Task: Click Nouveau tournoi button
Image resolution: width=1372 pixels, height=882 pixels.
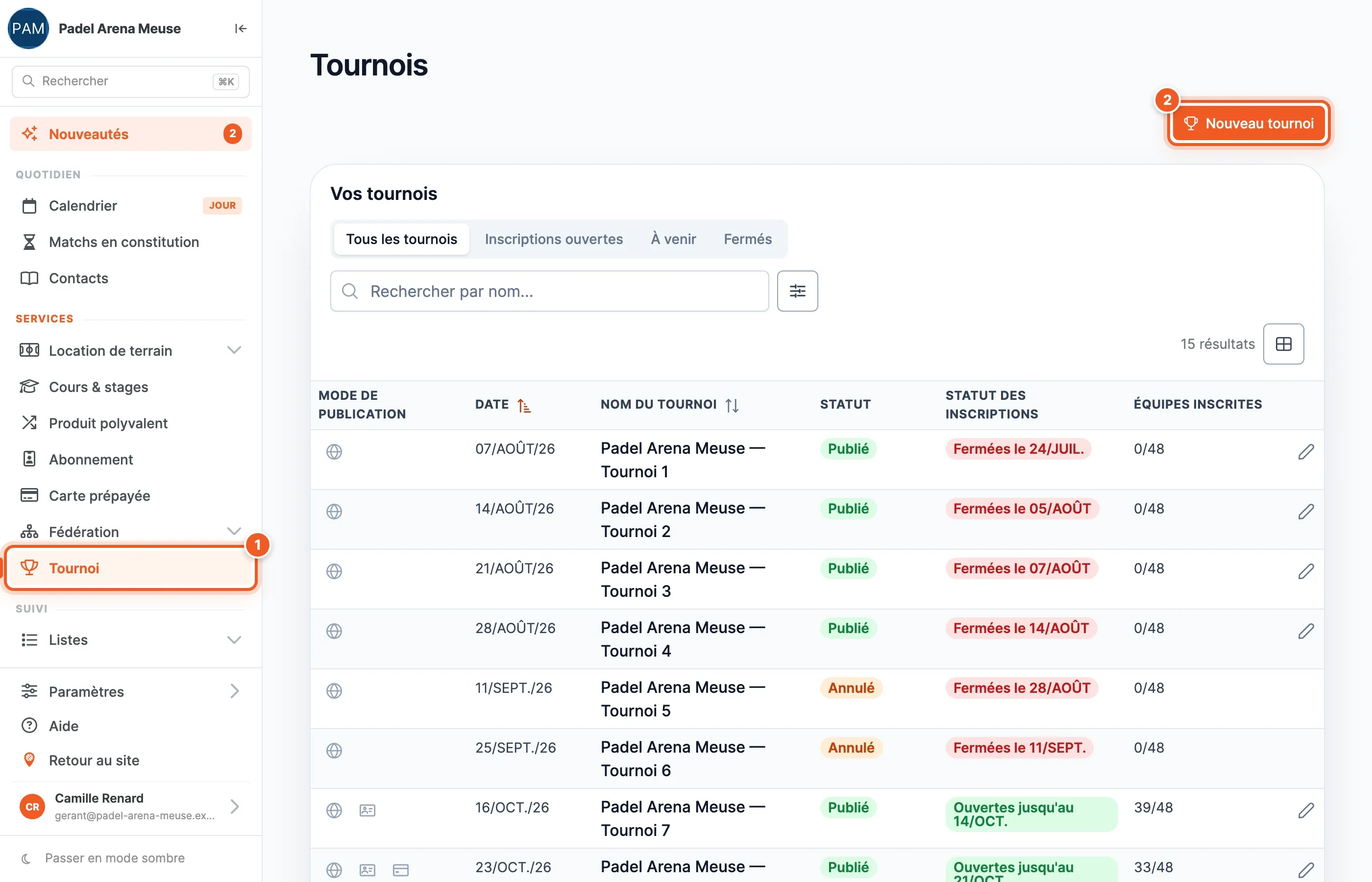Action: coord(1249,123)
